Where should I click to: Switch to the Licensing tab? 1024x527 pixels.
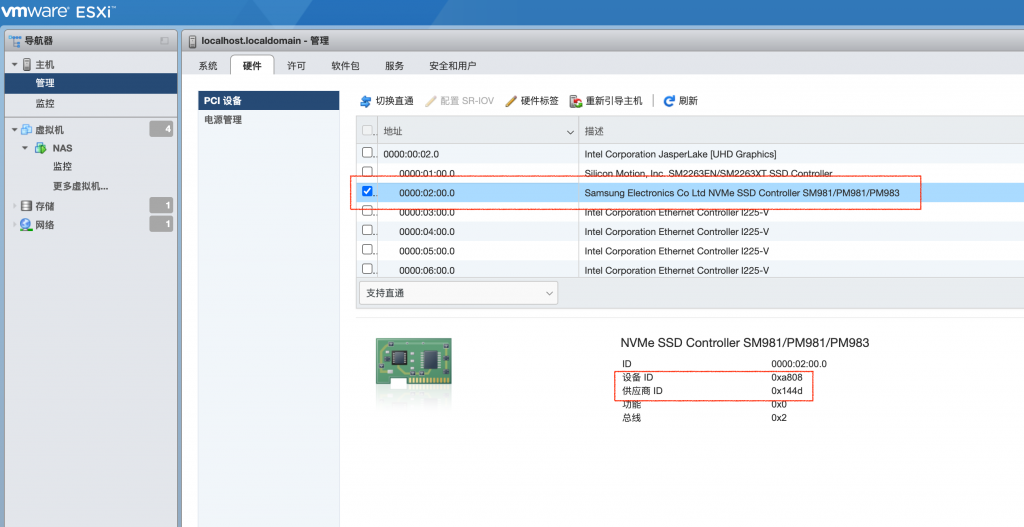click(296, 66)
